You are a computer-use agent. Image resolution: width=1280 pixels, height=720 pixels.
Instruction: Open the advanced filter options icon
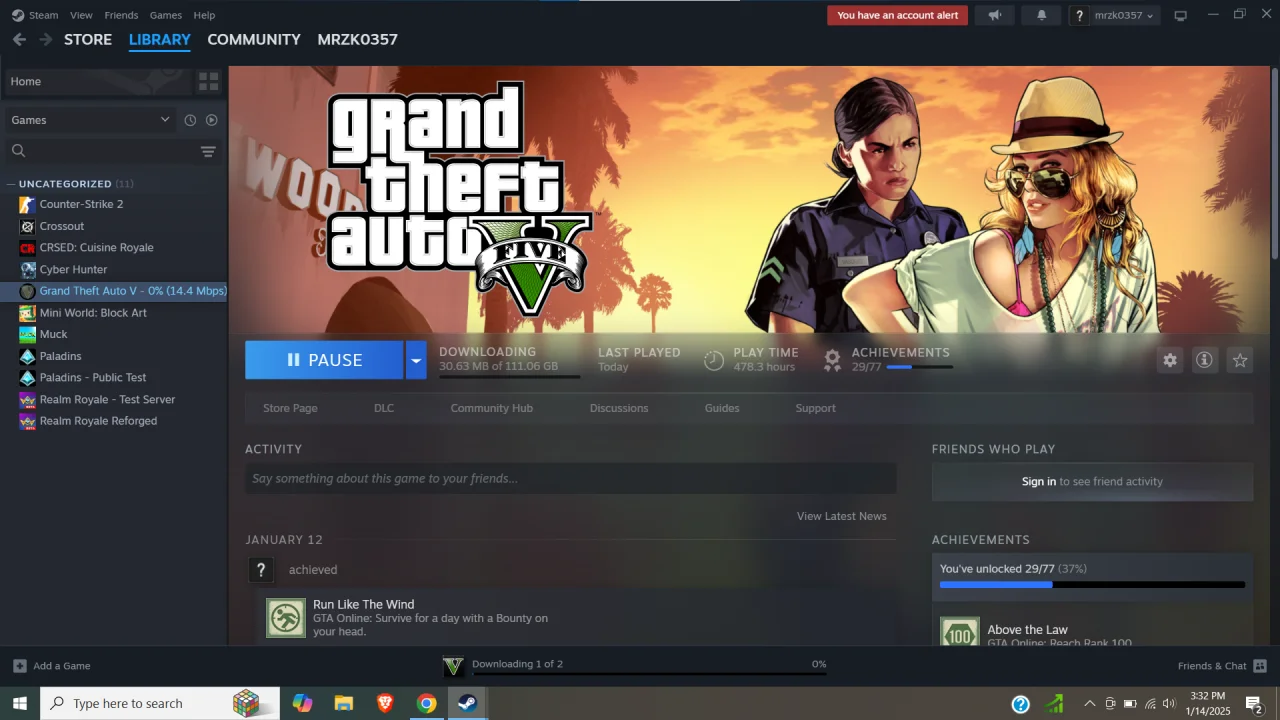[x=208, y=151]
